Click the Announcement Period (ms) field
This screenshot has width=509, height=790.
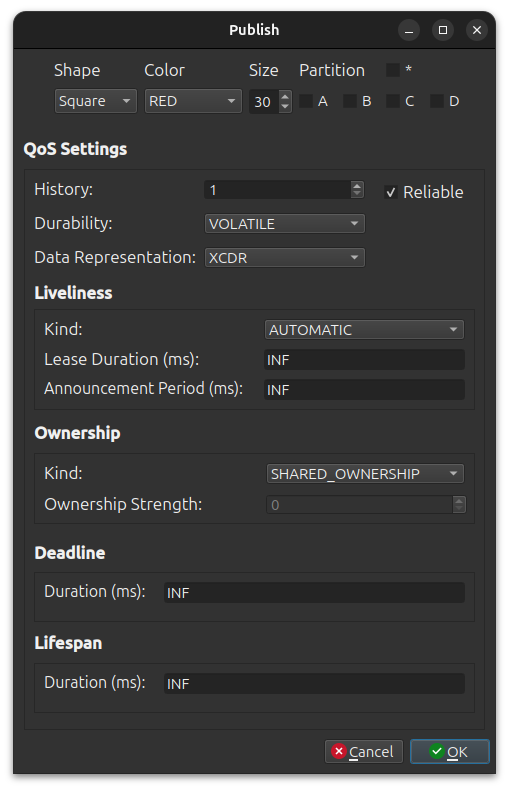[x=364, y=389]
